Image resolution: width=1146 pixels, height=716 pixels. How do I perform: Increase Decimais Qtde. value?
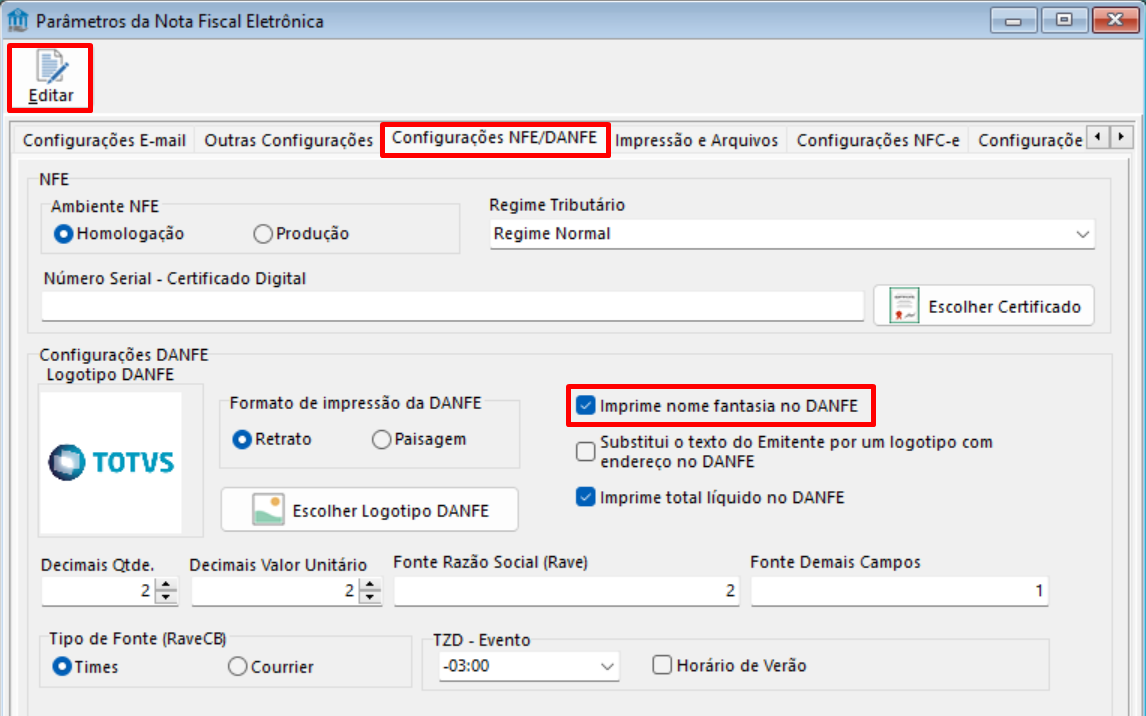(167, 584)
